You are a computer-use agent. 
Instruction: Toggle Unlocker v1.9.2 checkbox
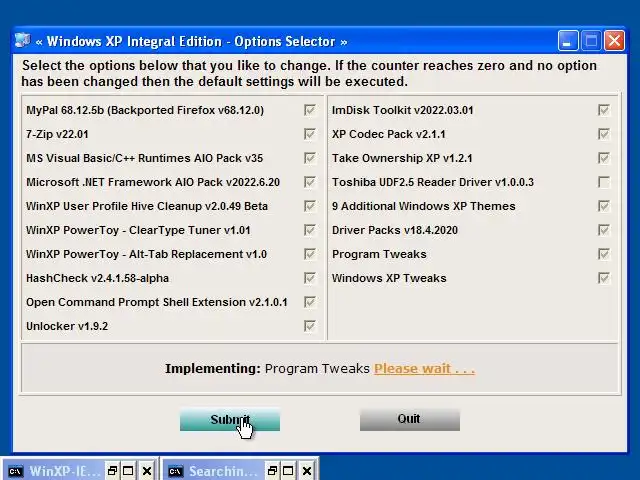tap(309, 326)
